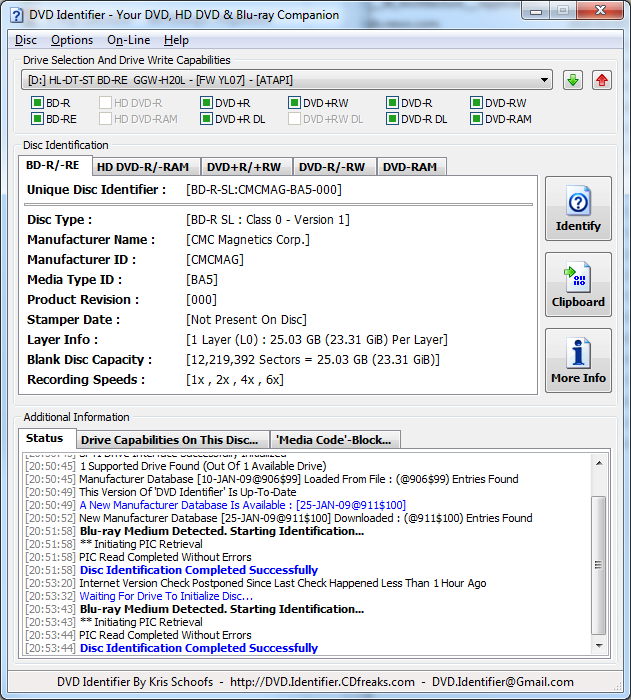Open the More Info button
The height and width of the screenshot is (700, 631).
click(x=578, y=361)
